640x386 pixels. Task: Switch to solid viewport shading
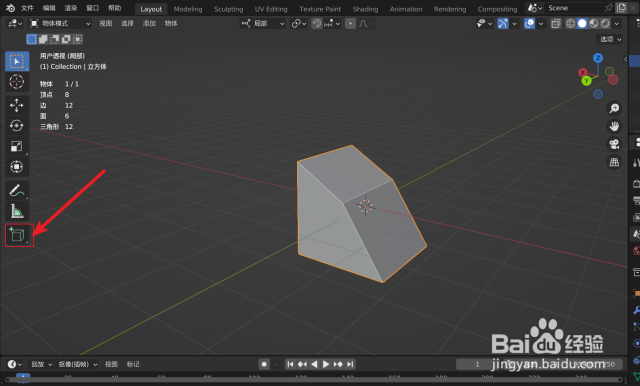click(582, 24)
